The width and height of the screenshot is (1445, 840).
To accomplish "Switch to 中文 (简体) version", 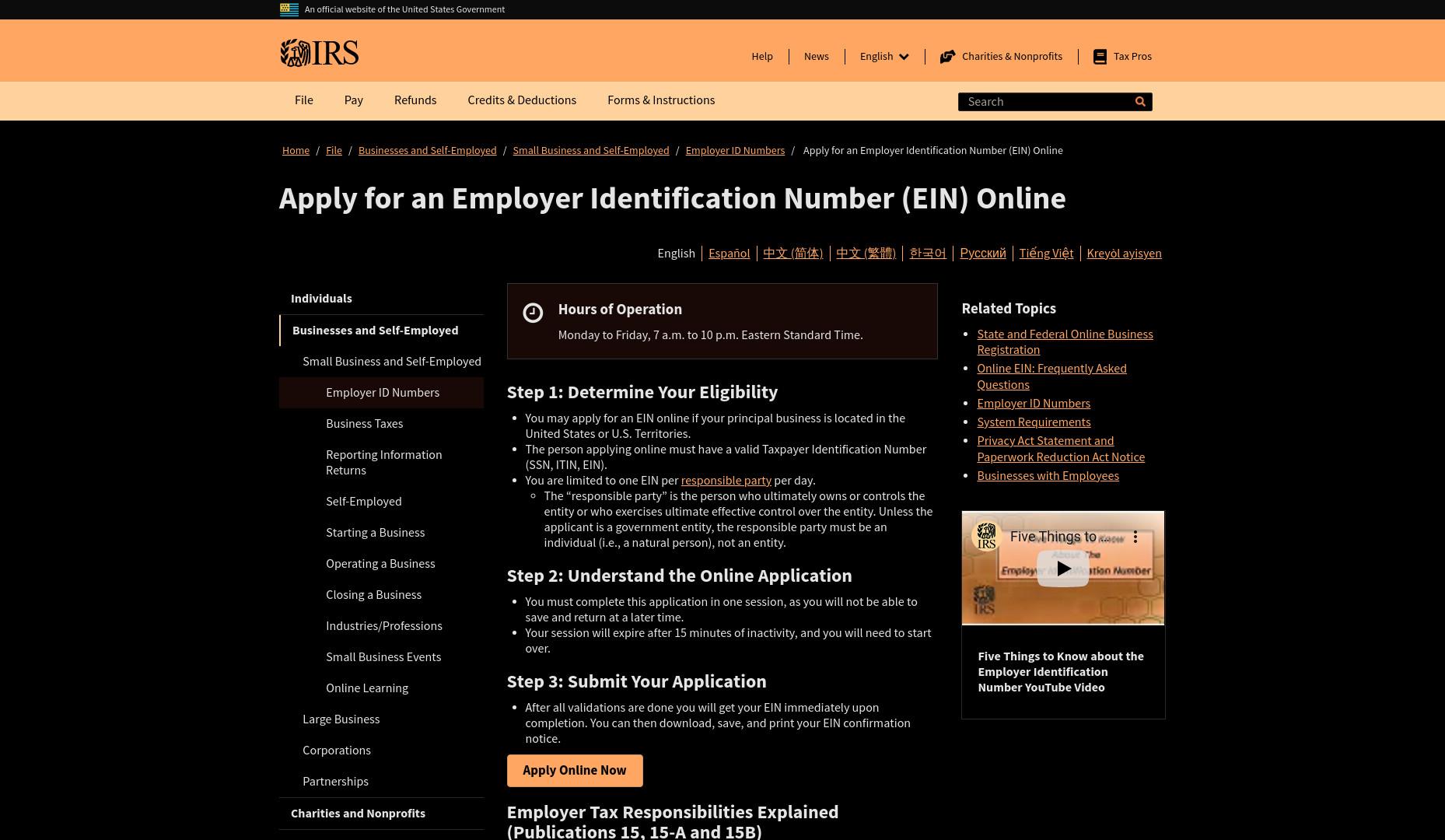I will [x=792, y=254].
